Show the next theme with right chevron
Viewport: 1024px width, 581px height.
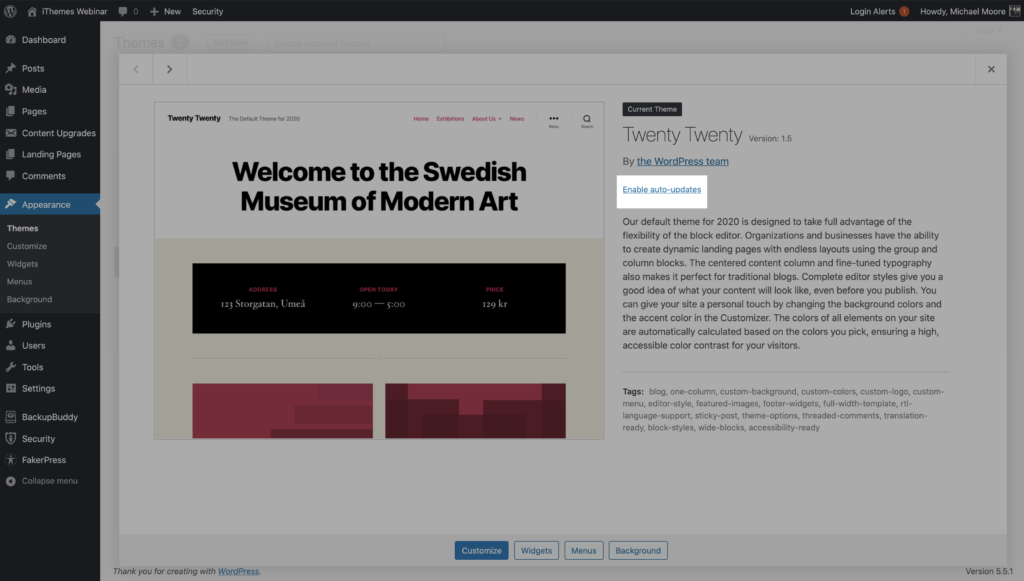(170, 69)
